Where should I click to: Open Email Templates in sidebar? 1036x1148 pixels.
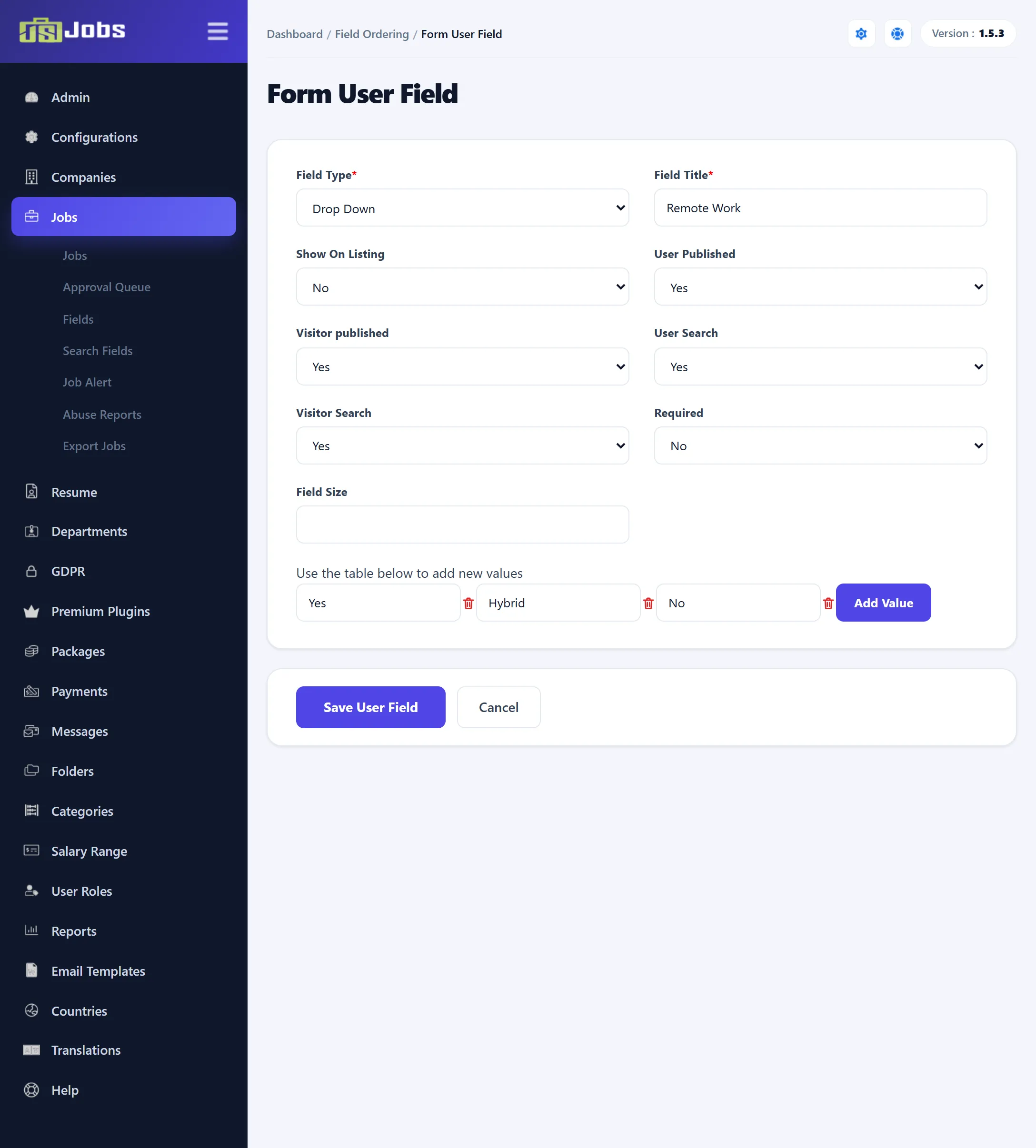98,971
